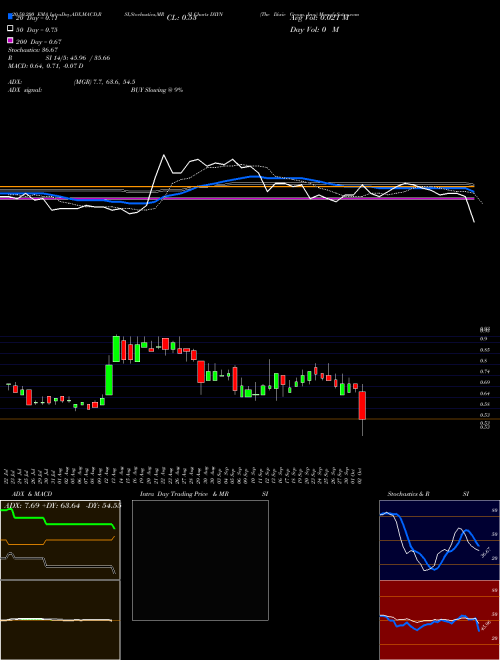The height and width of the screenshot is (660, 500).
Task: Click the 'Stochastics & R' panel title
Action: (408, 494)
